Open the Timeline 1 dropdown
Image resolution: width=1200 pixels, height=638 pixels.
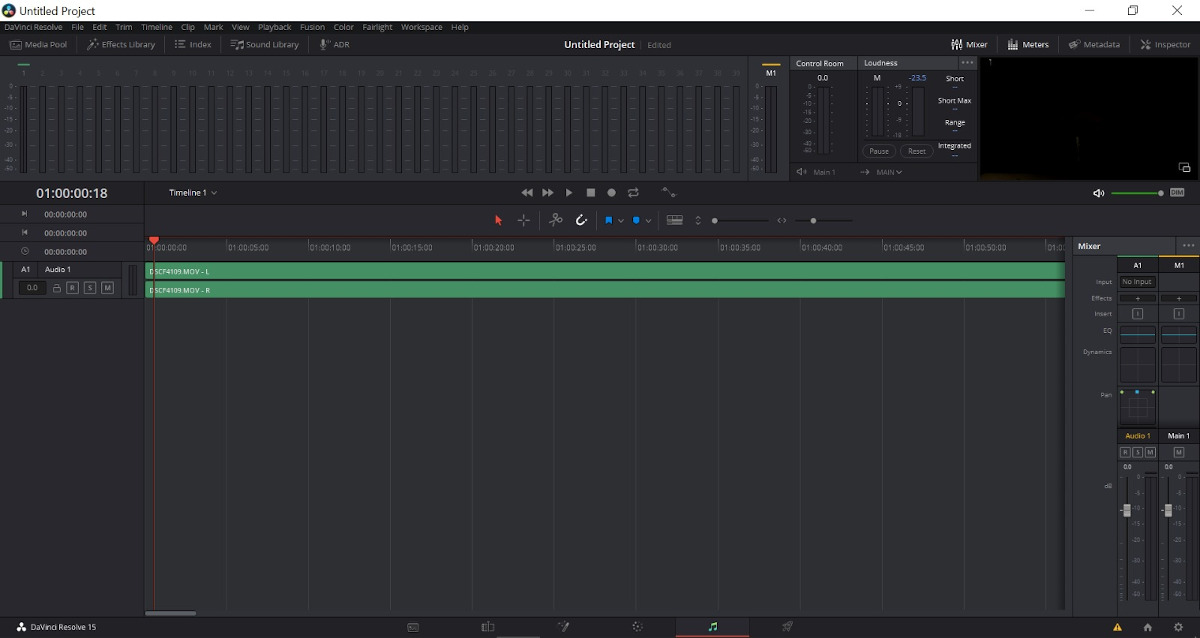pyautogui.click(x=193, y=192)
